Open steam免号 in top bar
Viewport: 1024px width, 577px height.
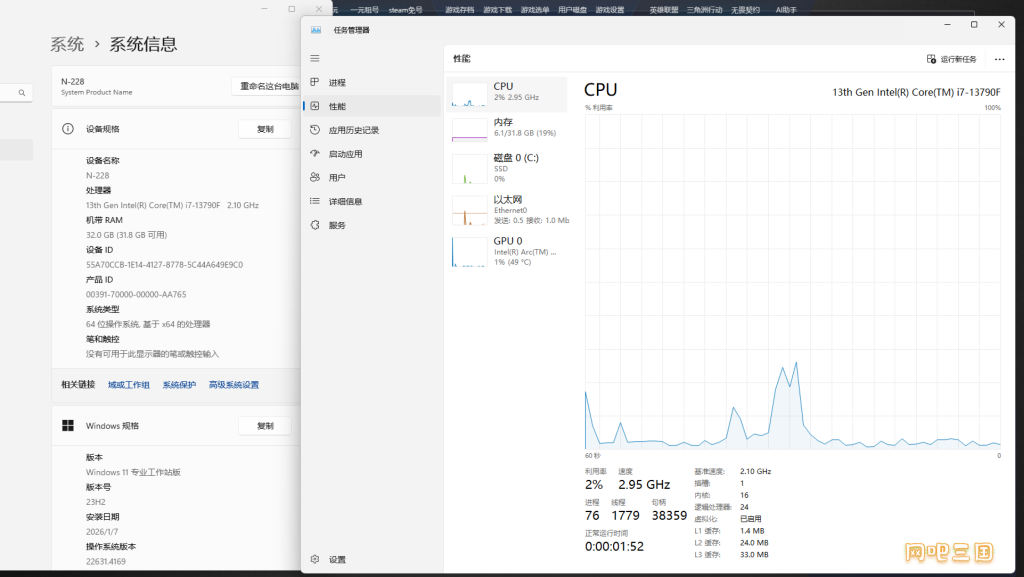(x=406, y=10)
